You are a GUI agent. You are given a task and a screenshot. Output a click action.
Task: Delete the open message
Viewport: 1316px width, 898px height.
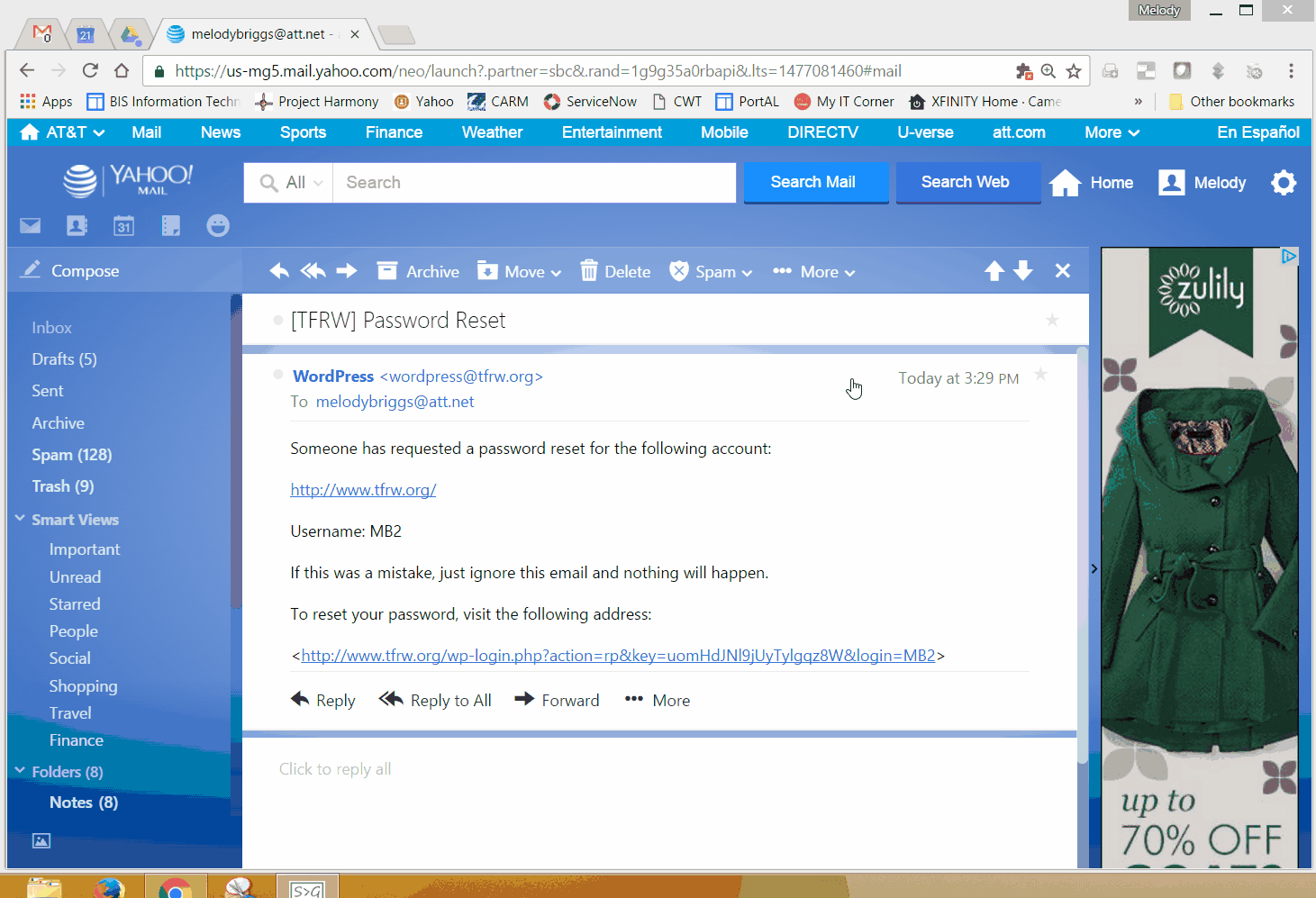615,271
